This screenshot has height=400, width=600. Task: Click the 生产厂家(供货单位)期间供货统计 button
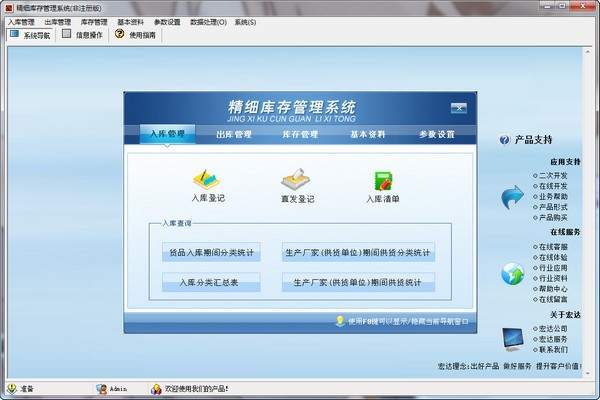point(358,284)
